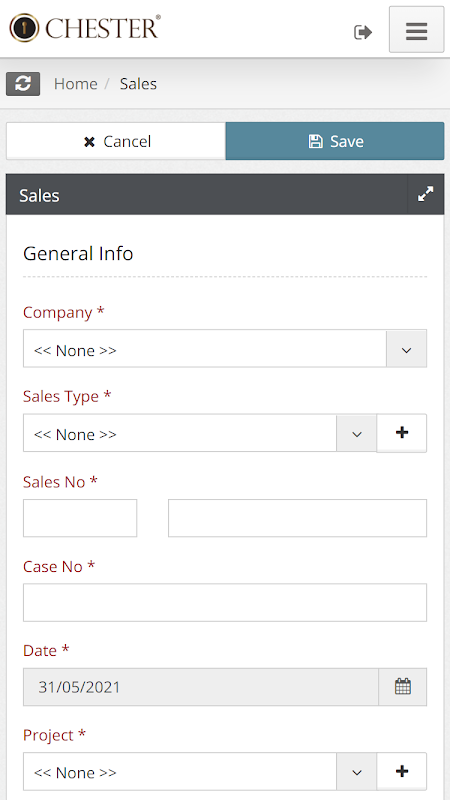Click the Chester logo

point(85,28)
